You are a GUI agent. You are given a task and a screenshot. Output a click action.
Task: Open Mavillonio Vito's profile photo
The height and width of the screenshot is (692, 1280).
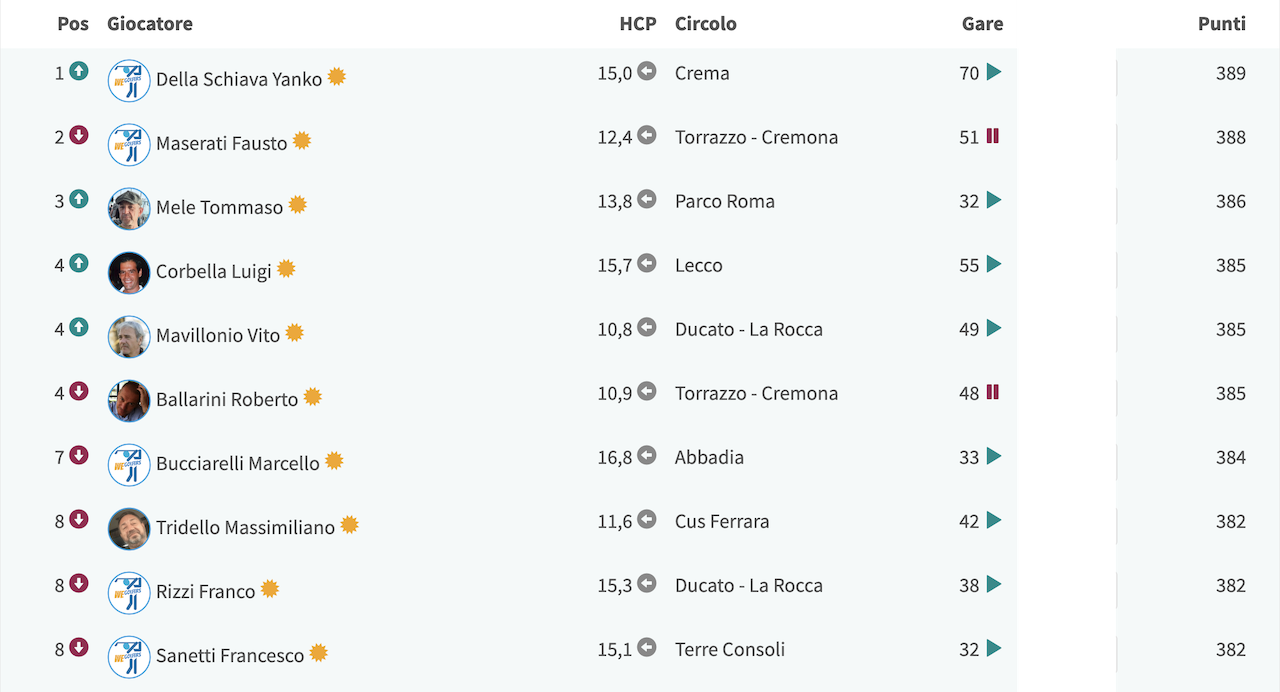(x=129, y=337)
